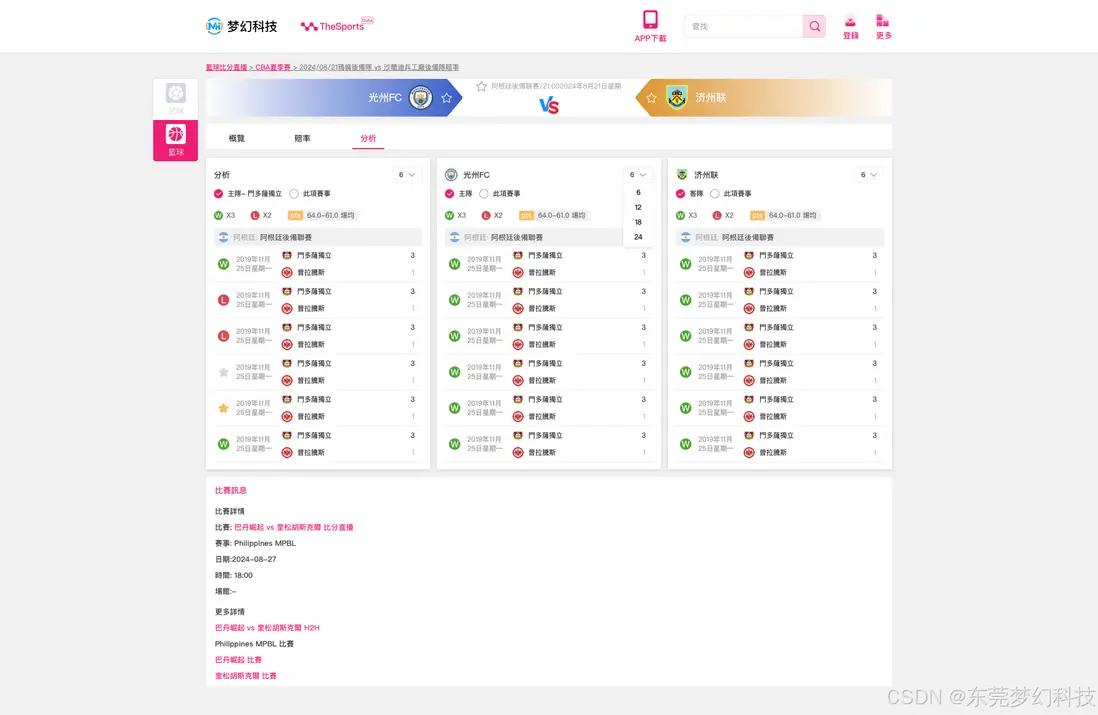This screenshot has height=715, width=1098.
Task: Open the match count dropdown in 分析 panel
Action: 407,174
